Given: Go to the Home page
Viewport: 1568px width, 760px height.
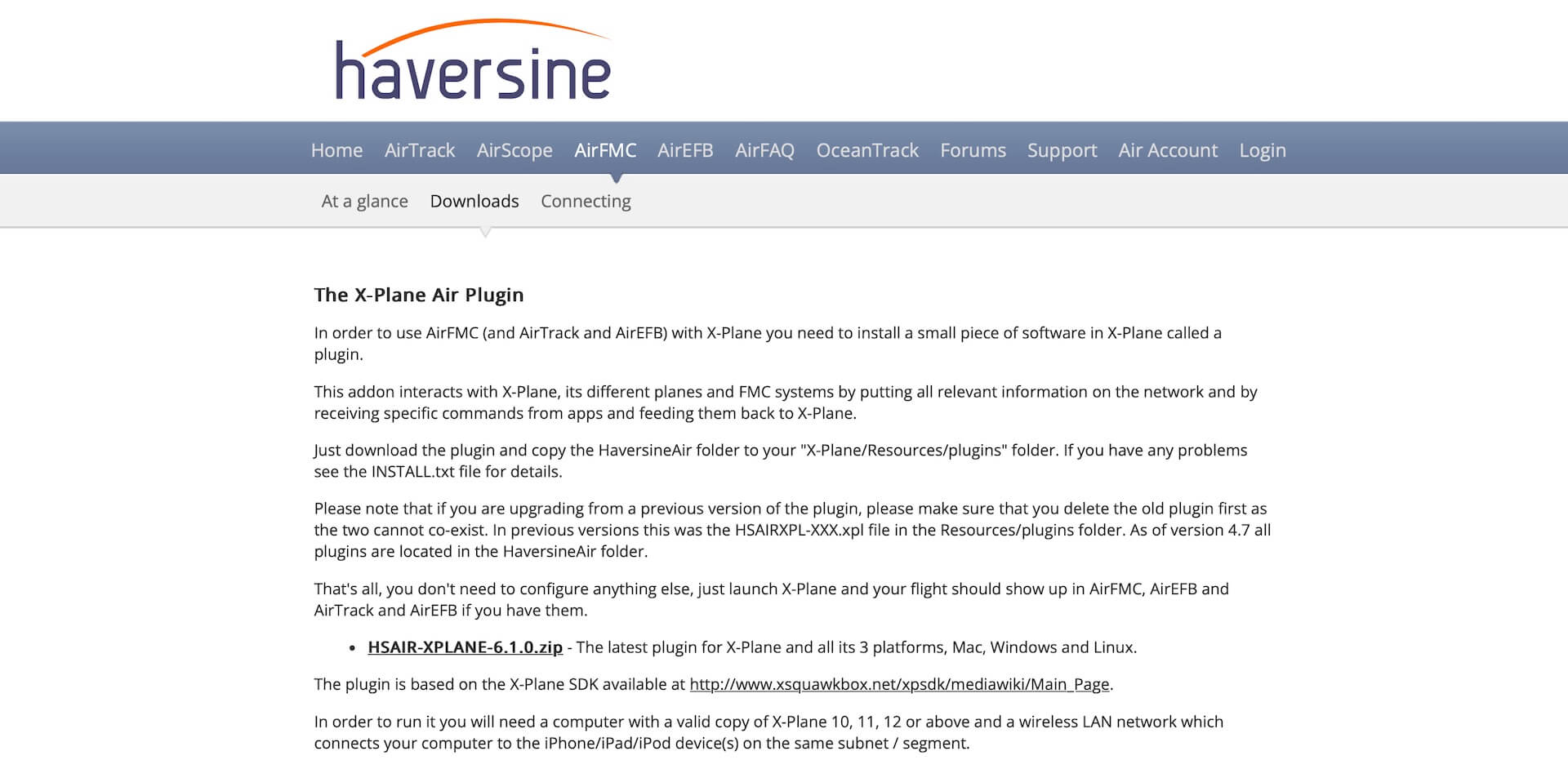Looking at the screenshot, I should click(x=336, y=150).
